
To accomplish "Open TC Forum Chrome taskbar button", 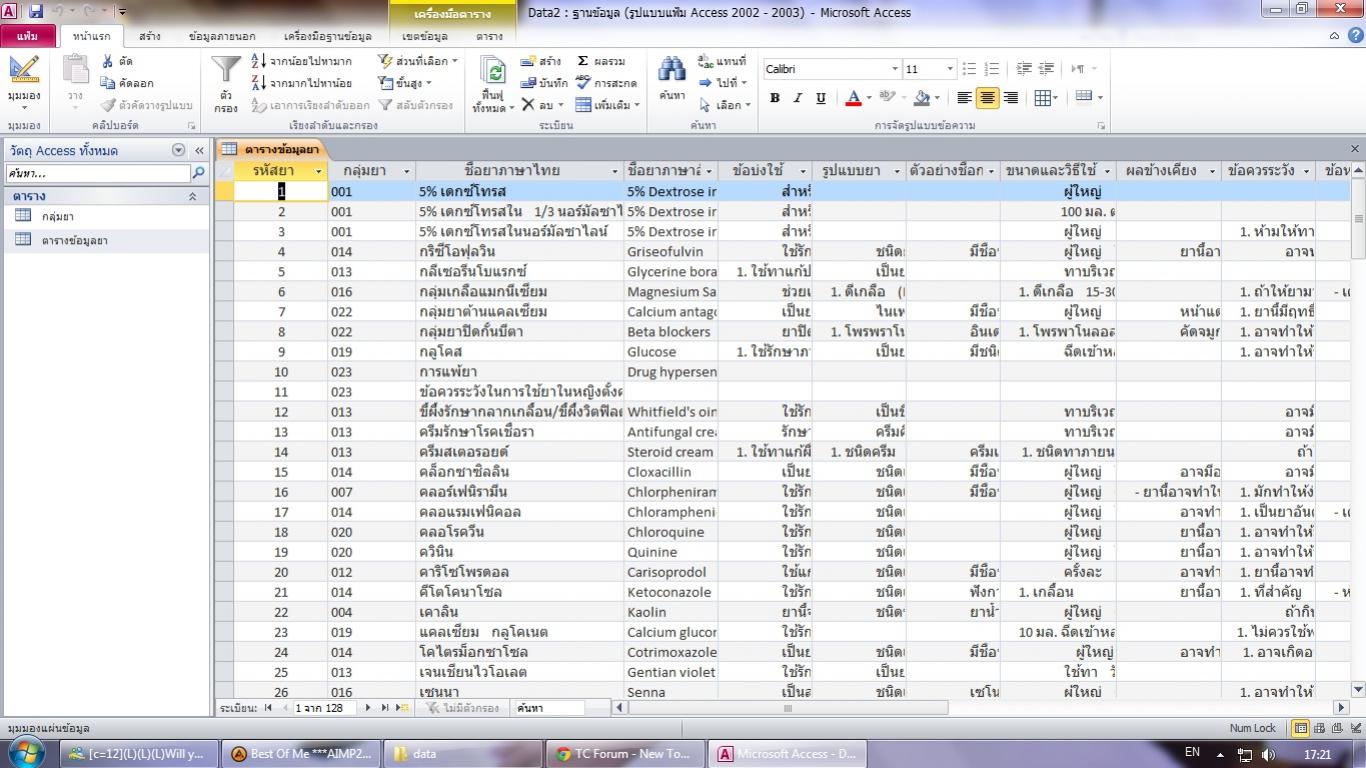I will (625, 754).
